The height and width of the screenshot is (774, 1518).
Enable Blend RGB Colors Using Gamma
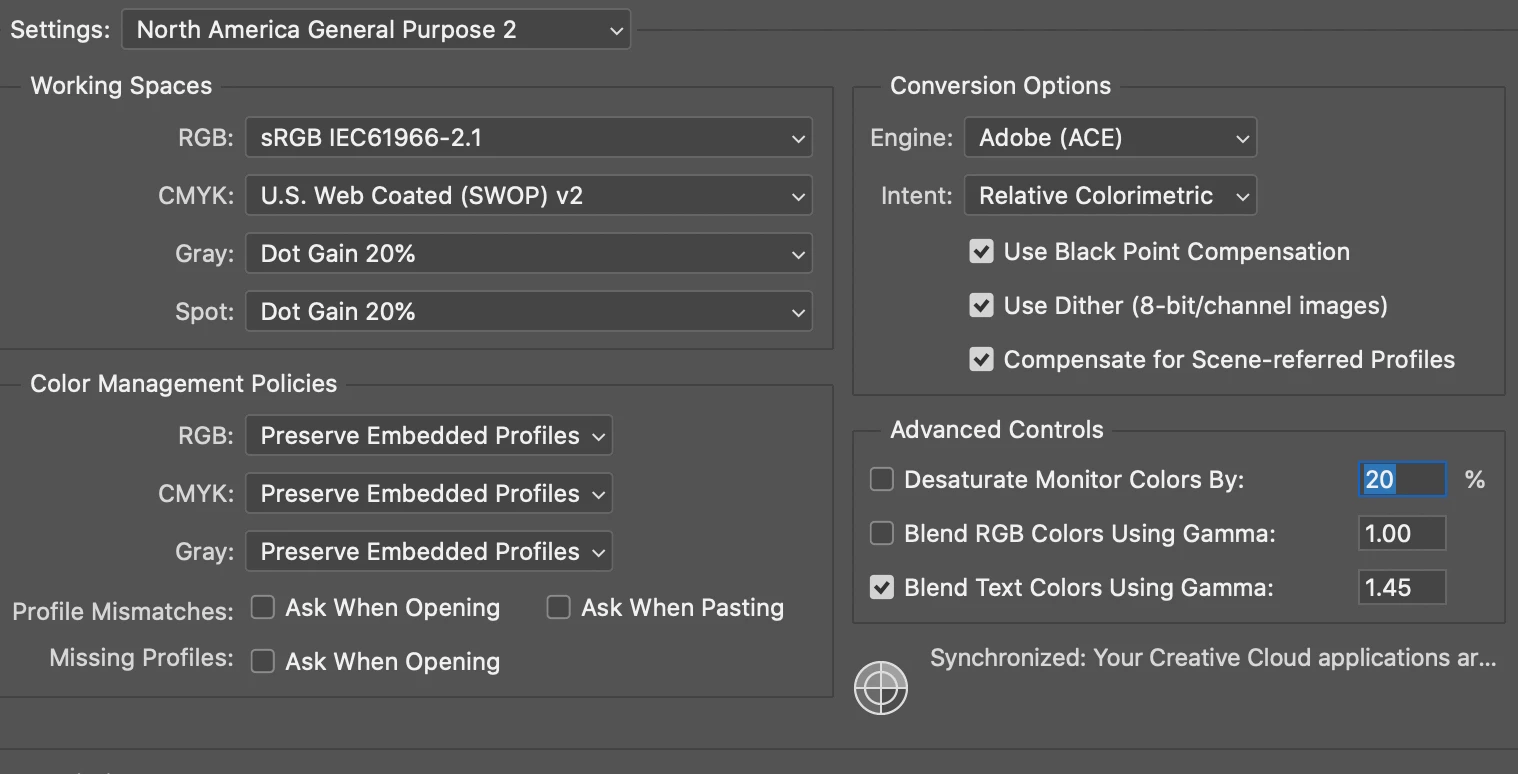point(881,534)
